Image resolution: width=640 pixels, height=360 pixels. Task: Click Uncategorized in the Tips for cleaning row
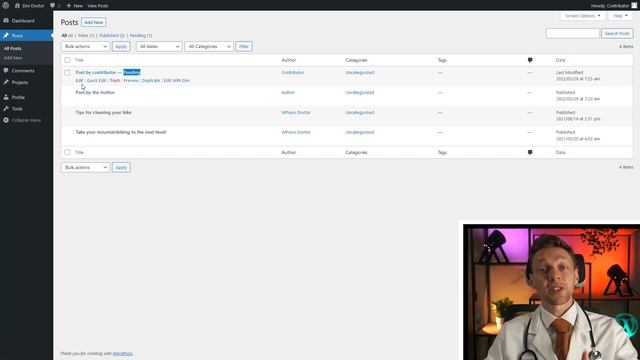360,112
